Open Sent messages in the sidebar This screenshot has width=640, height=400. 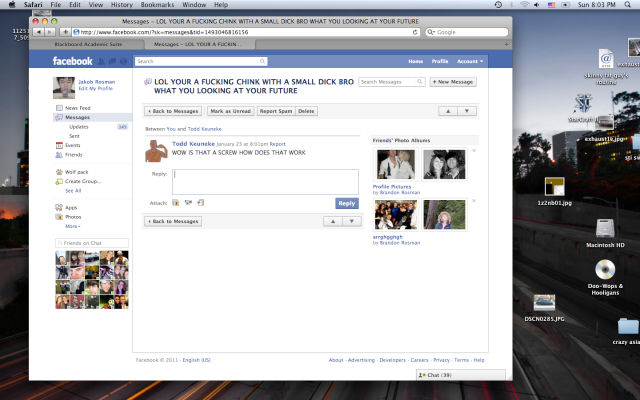pos(74,136)
